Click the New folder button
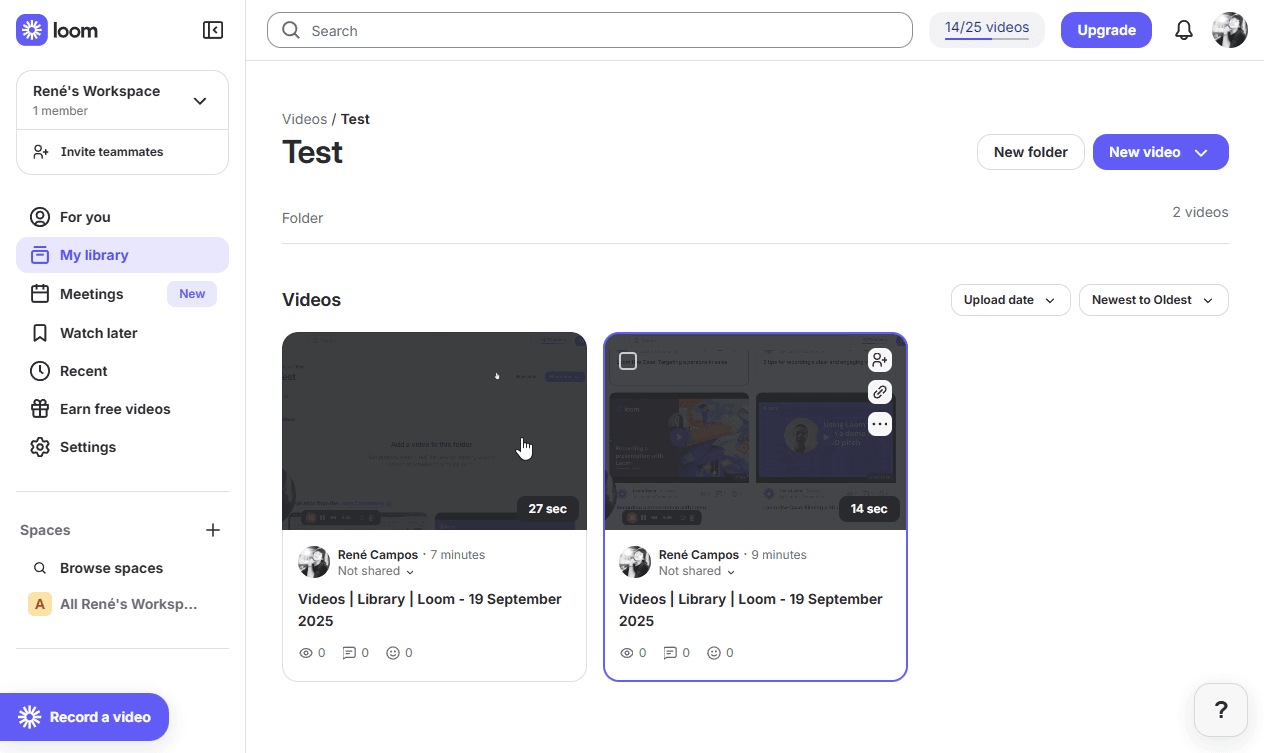The width and height of the screenshot is (1264, 753). coord(1030,152)
